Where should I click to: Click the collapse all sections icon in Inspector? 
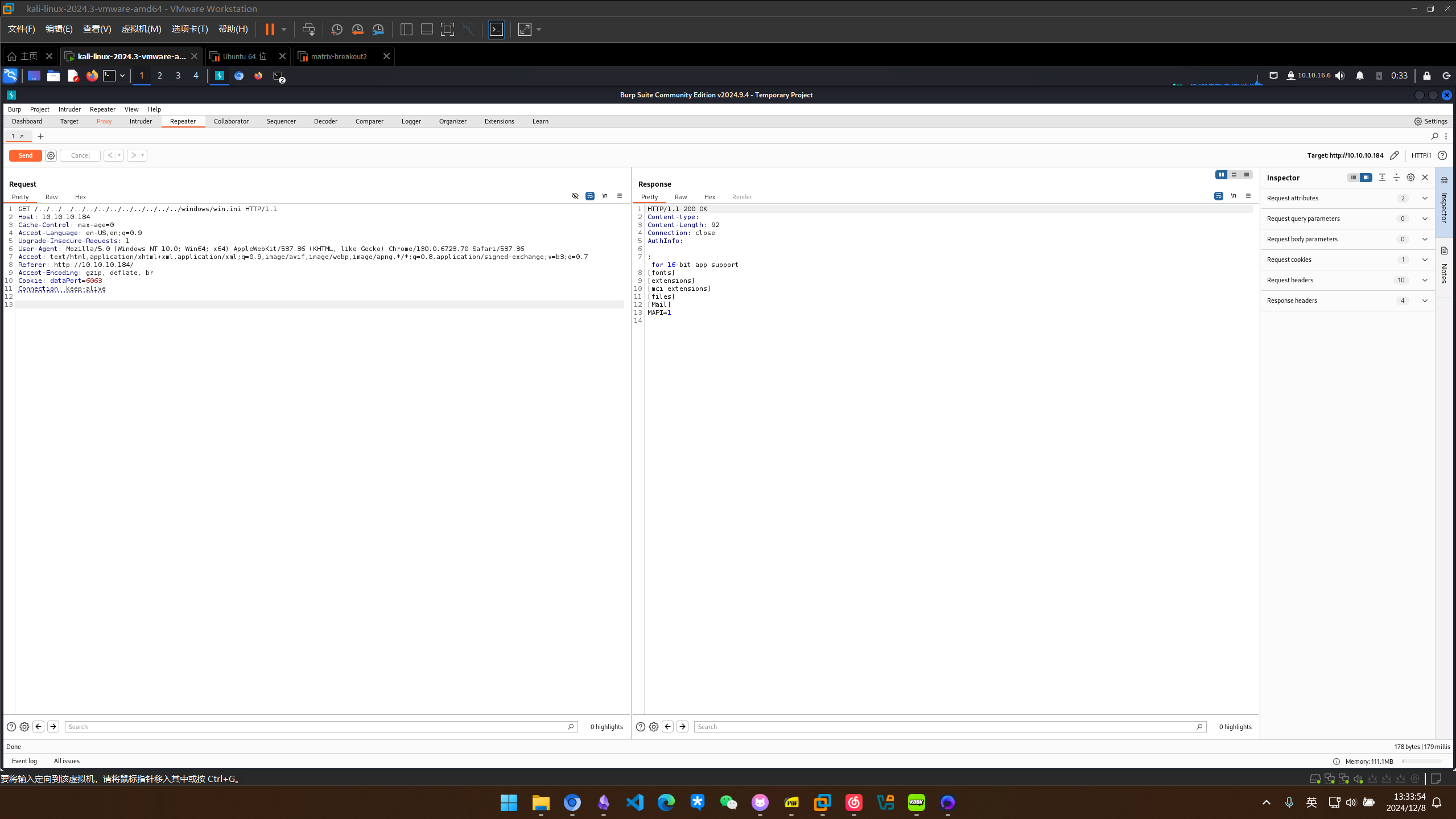click(1396, 178)
